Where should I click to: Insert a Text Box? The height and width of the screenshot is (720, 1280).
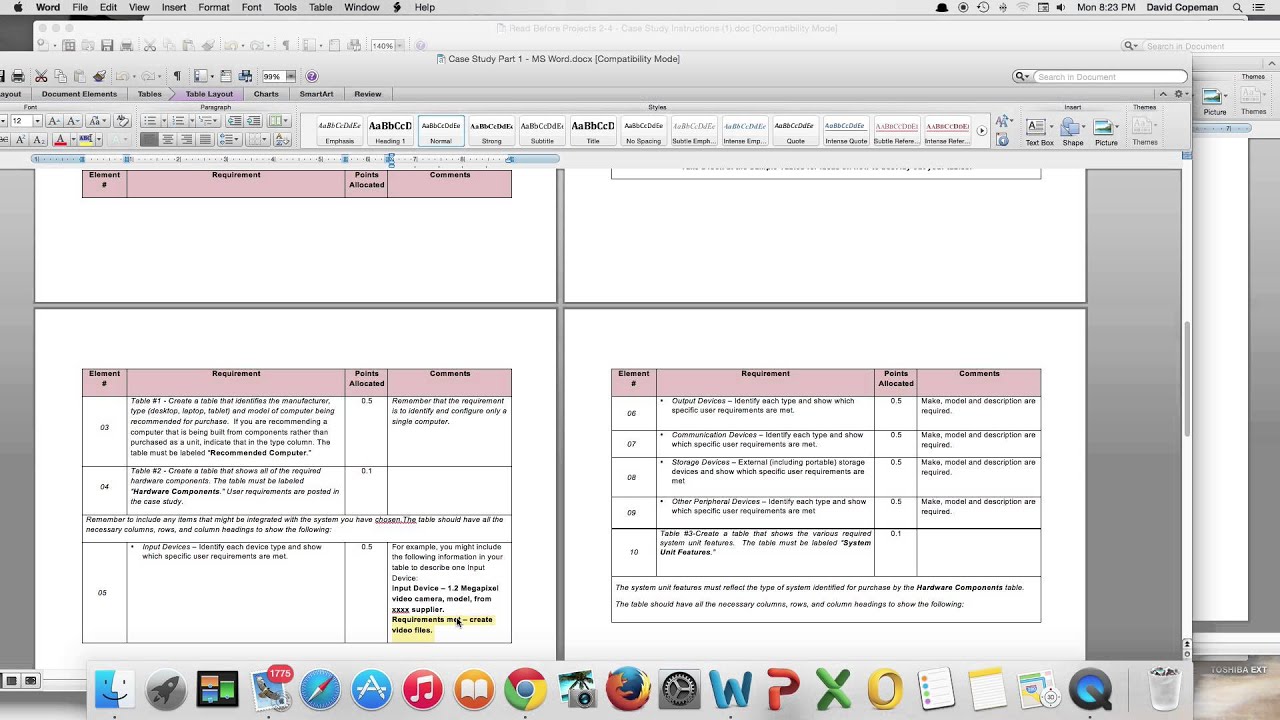(x=1039, y=131)
